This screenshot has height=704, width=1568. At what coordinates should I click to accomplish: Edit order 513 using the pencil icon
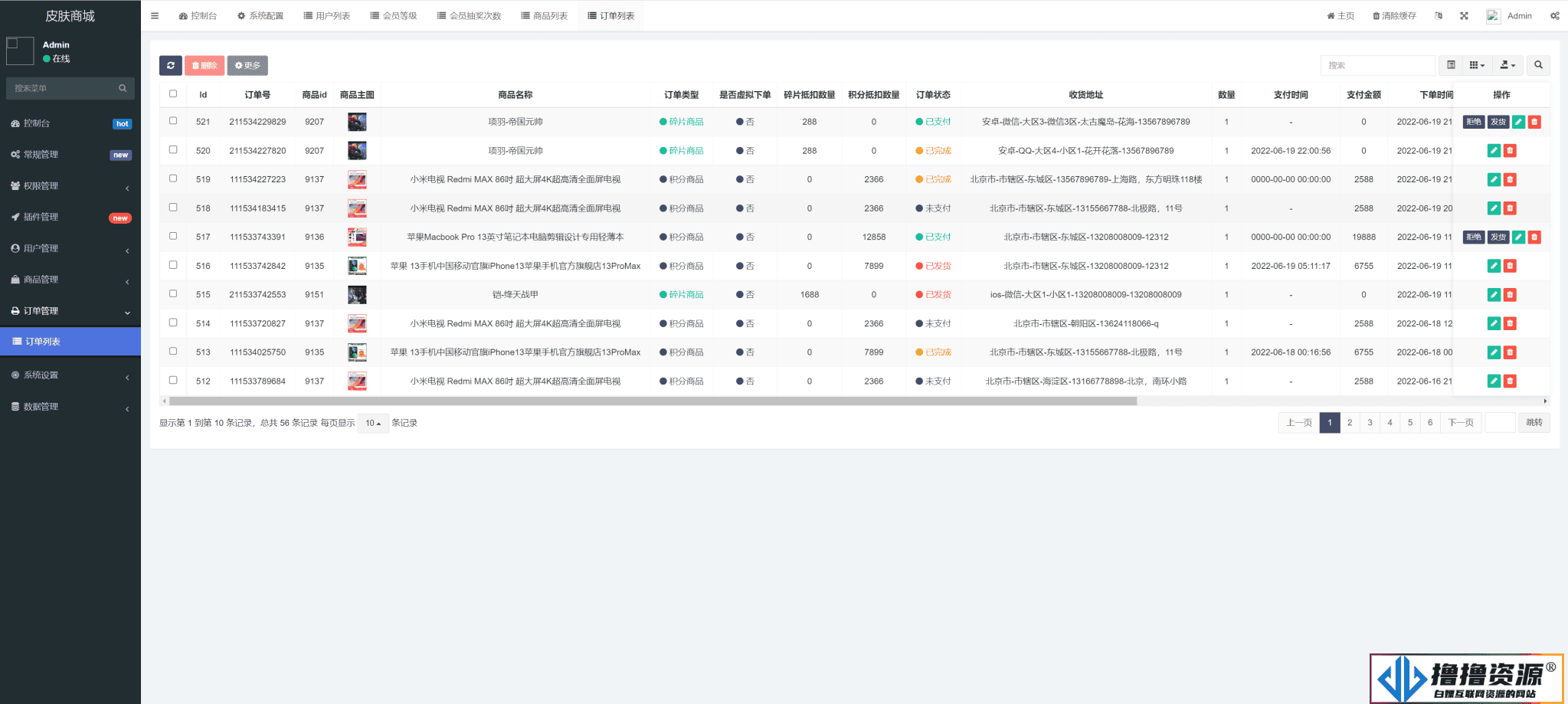pyautogui.click(x=1494, y=352)
